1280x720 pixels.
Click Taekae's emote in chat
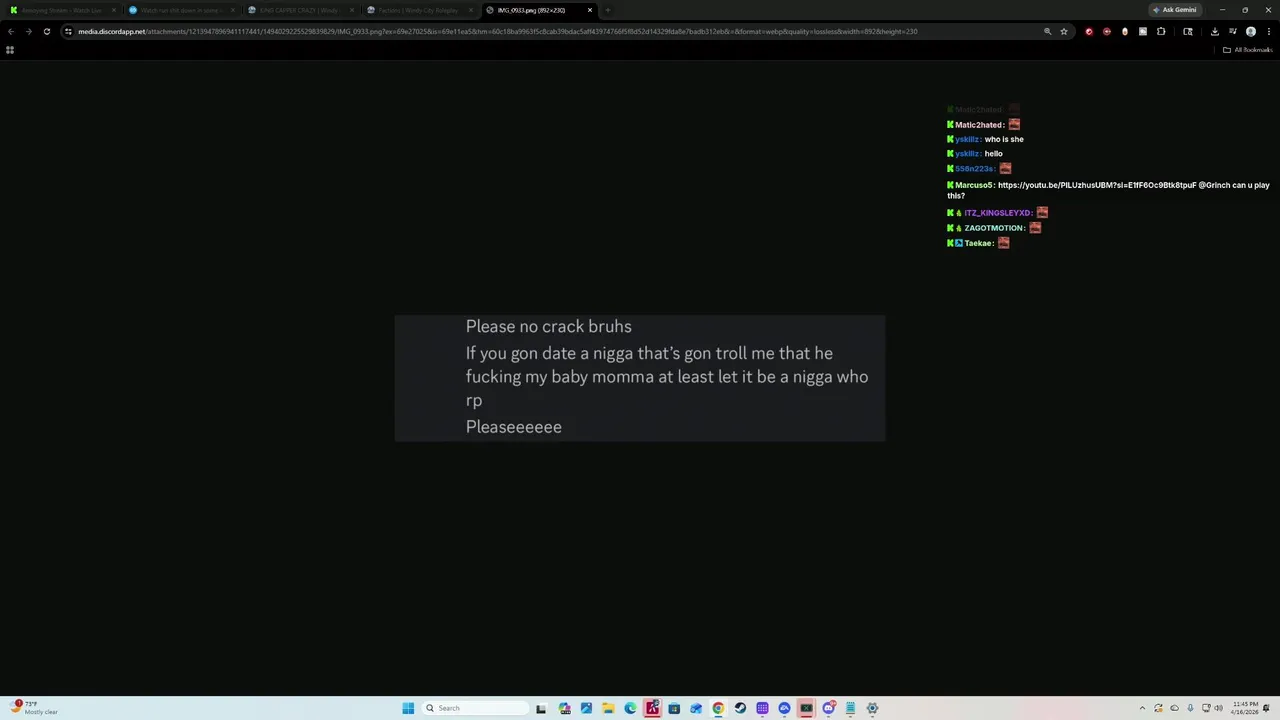(1004, 243)
